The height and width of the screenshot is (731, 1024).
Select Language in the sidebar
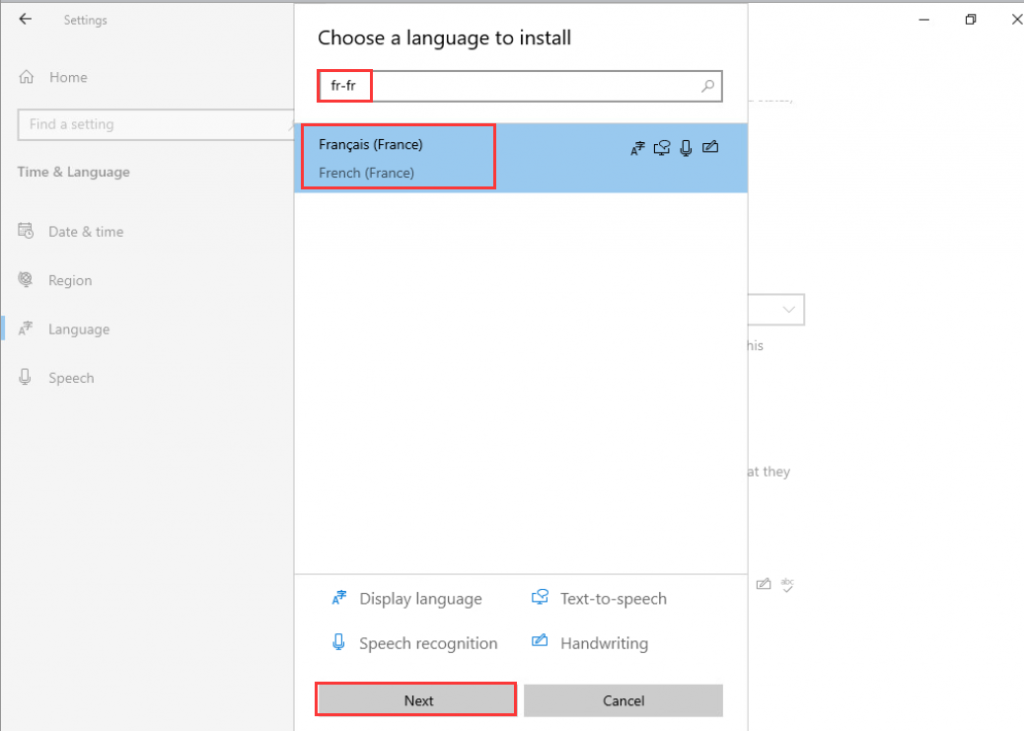[78, 329]
